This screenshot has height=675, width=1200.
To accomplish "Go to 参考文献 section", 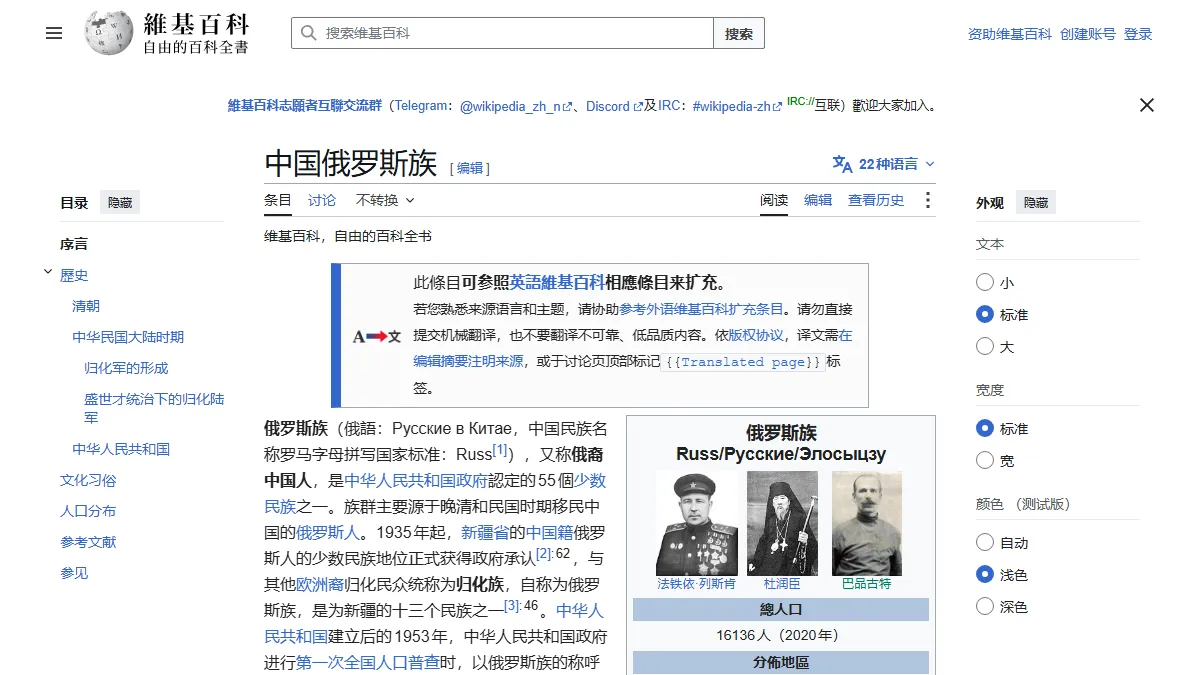I will point(88,542).
